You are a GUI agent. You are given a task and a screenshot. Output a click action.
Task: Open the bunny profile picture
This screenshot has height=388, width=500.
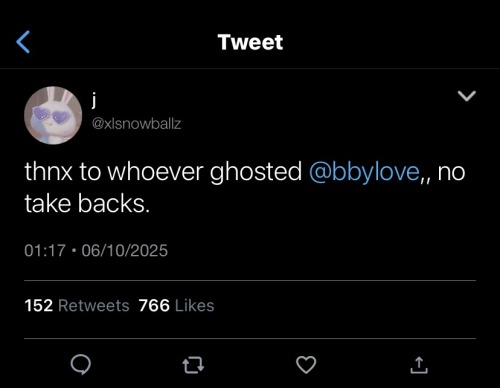[53, 115]
